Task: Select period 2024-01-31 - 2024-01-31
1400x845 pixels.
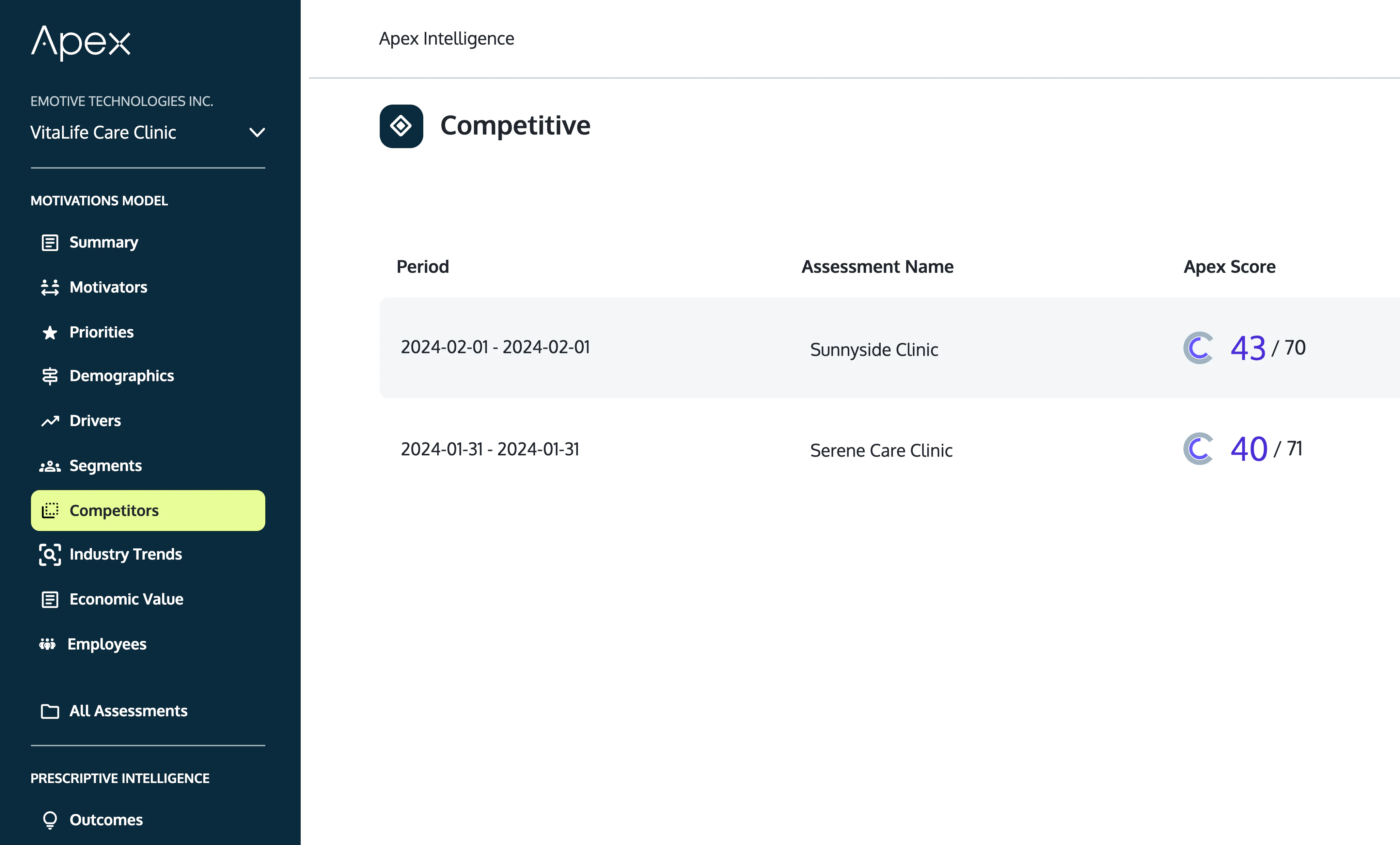Action: (490, 449)
